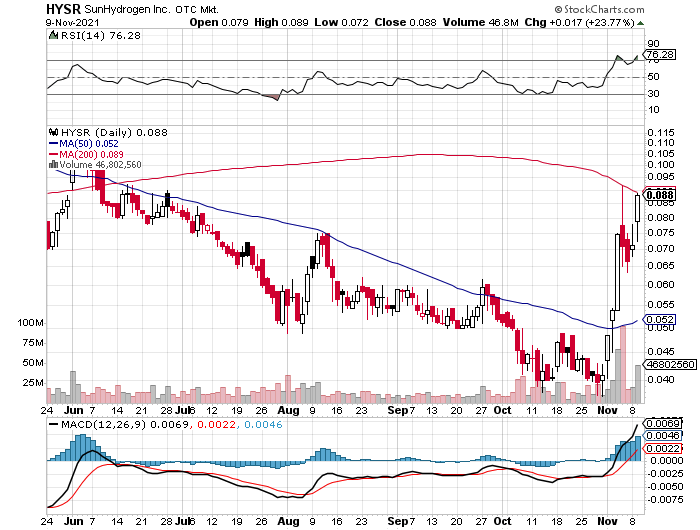Image resolution: width=700 pixels, height=530 pixels.
Task: Click the RSI(14) 76.28 legend text
Action: [x=101, y=35]
